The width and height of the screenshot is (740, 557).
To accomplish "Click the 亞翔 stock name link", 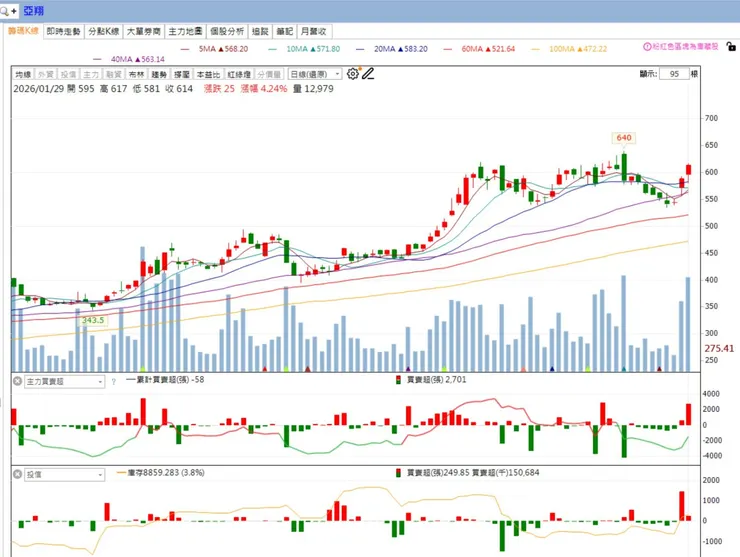I will click(x=34, y=10).
